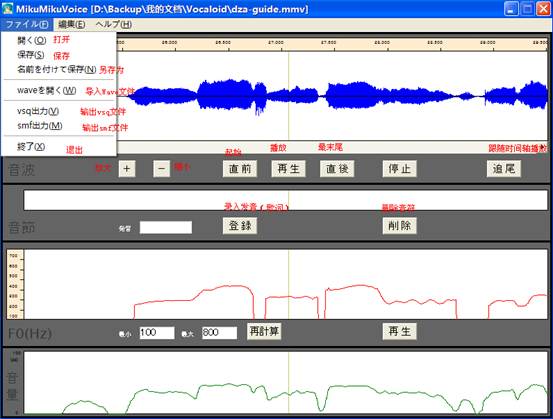This screenshot has width=553, height=419.
Task: Focus the syllable pronunciation input field
Action: (166, 227)
